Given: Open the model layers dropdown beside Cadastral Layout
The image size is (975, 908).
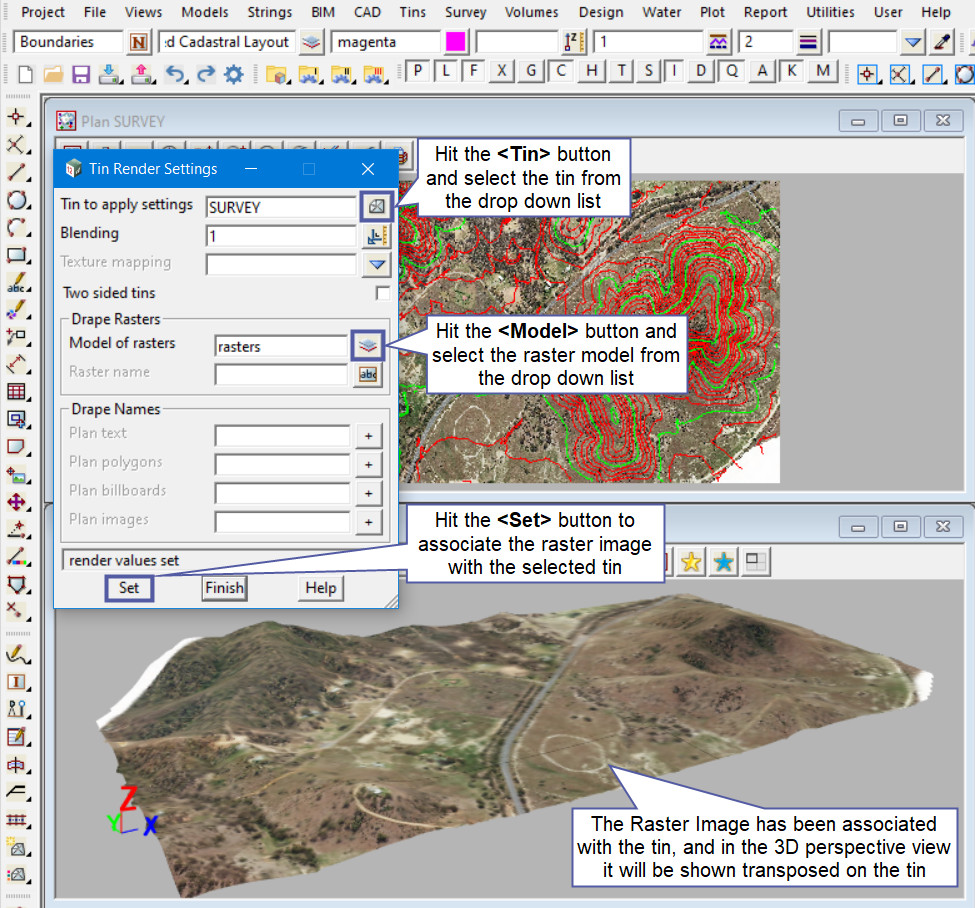Looking at the screenshot, I should tap(313, 42).
